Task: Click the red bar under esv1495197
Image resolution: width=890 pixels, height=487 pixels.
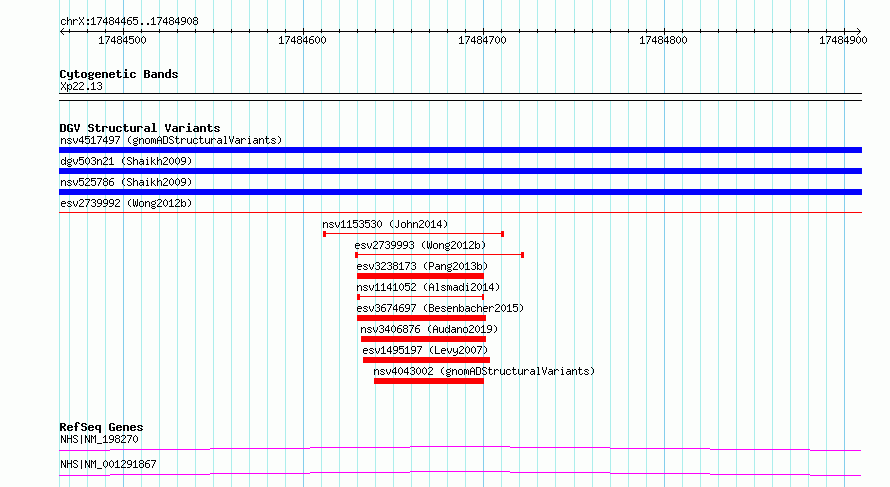Action: point(426,360)
